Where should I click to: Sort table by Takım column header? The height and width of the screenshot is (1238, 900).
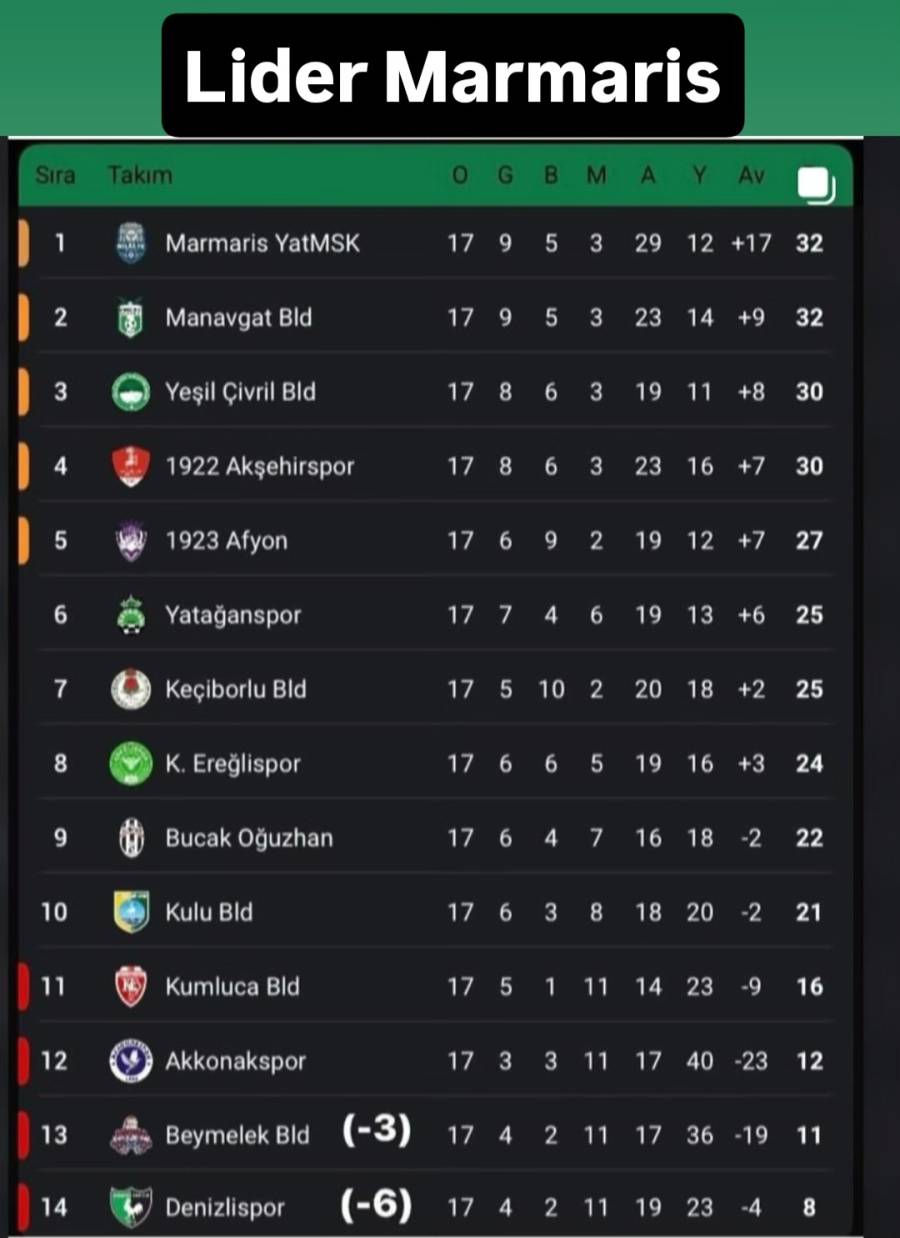click(140, 175)
